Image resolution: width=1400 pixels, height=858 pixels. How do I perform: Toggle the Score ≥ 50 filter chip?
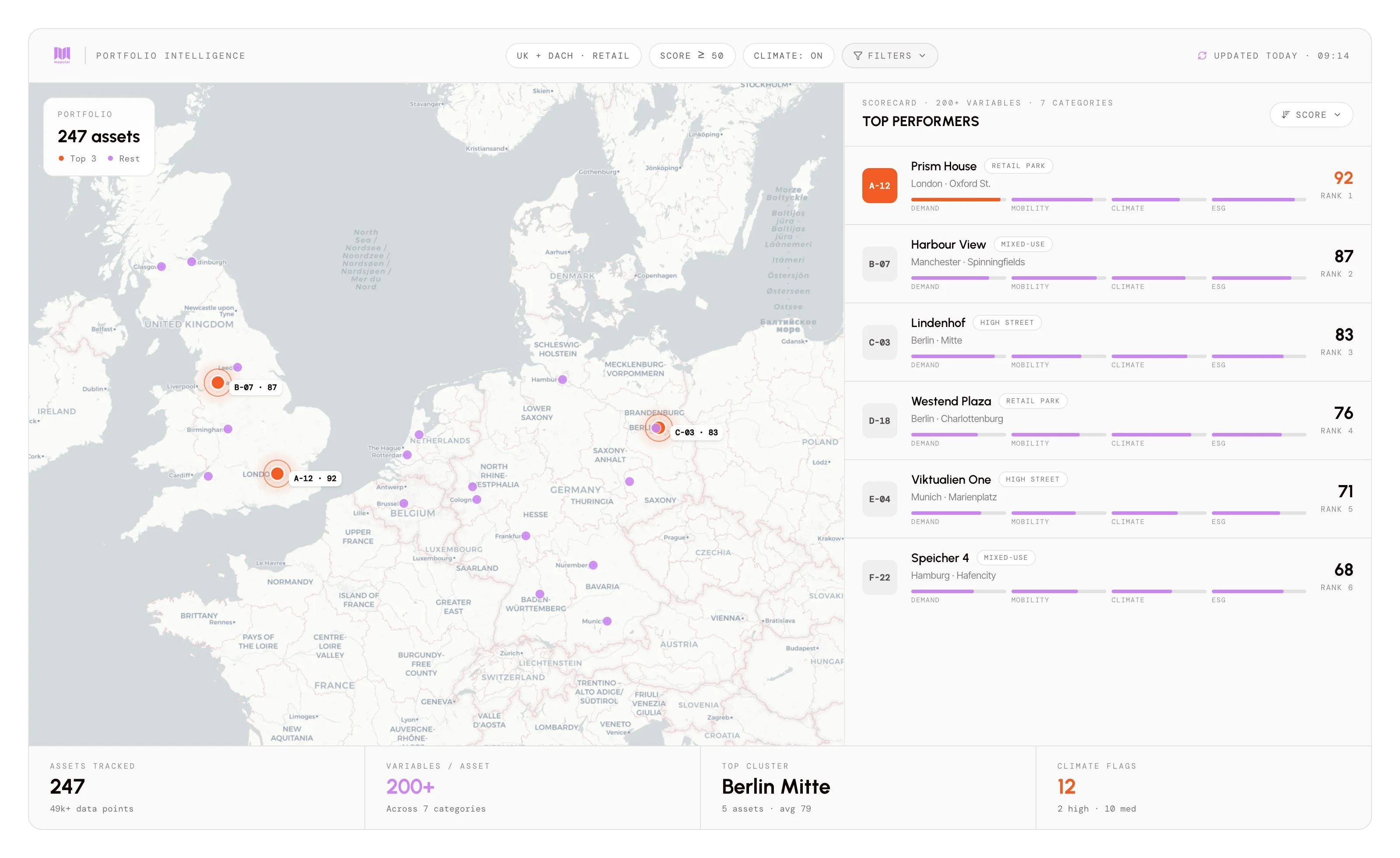click(x=692, y=56)
